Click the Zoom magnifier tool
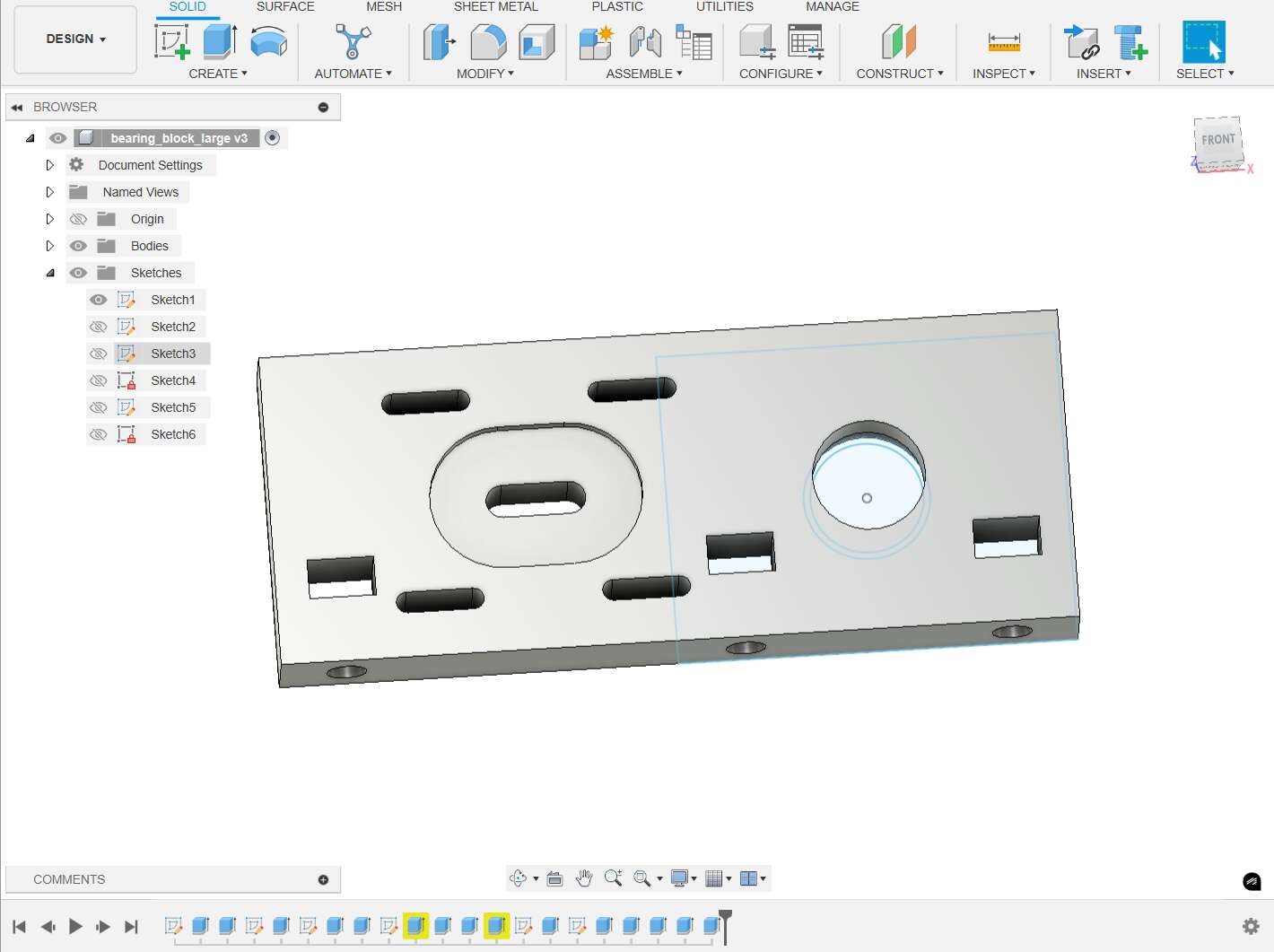 [613, 878]
